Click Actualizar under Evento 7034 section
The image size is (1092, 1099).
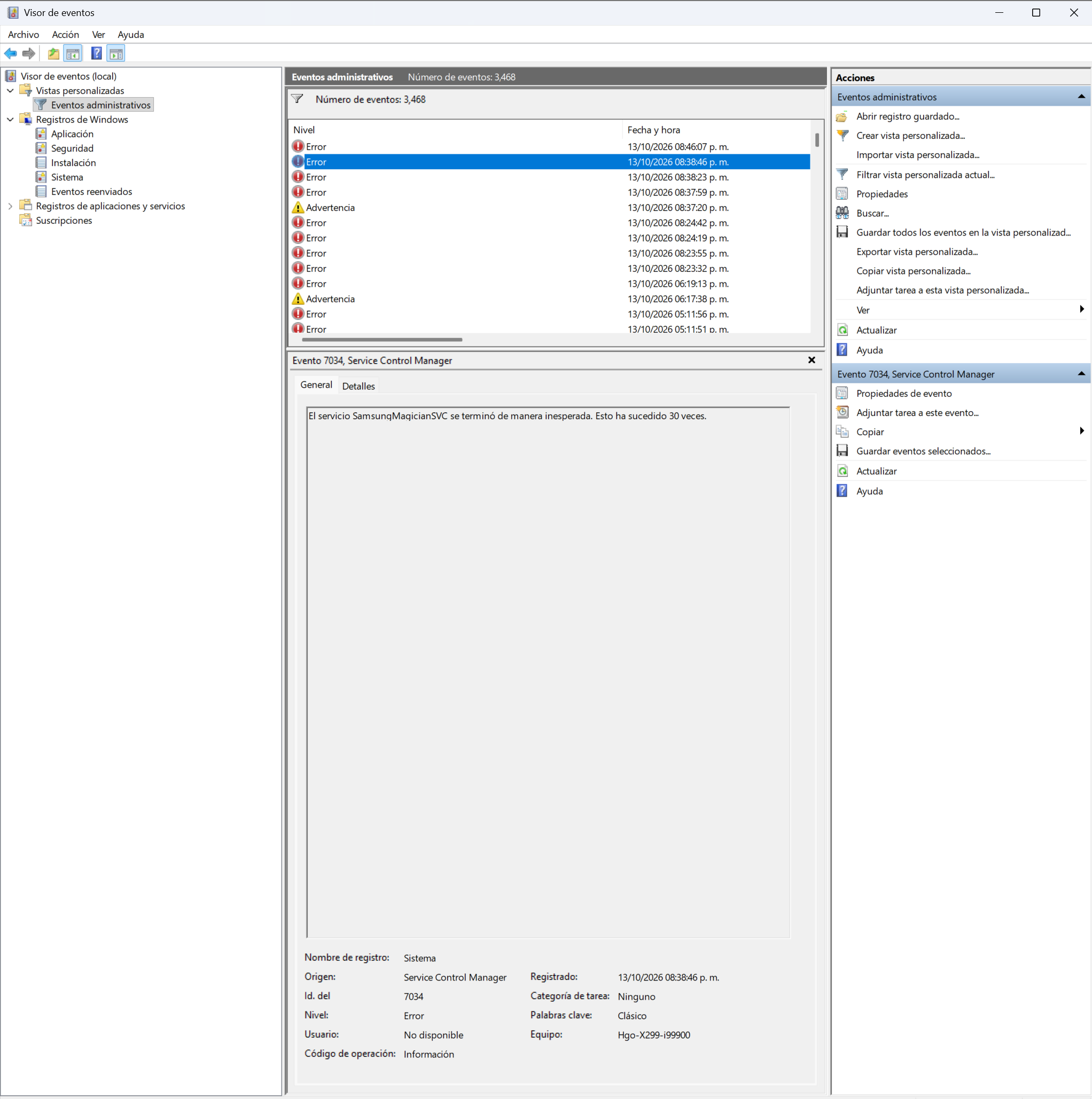[x=876, y=471]
